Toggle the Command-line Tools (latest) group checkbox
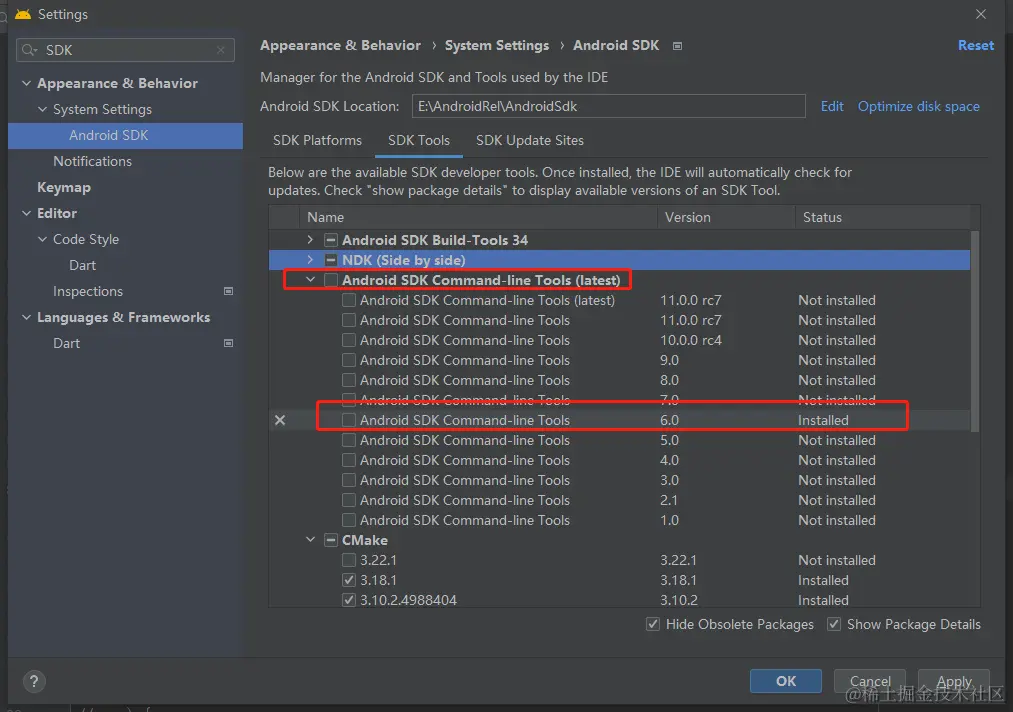 (331, 280)
